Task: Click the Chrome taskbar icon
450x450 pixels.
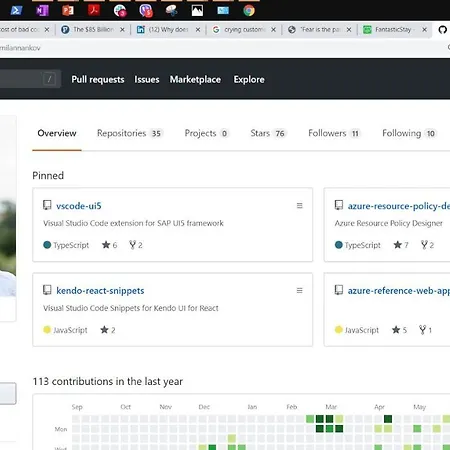Action: (249, 11)
